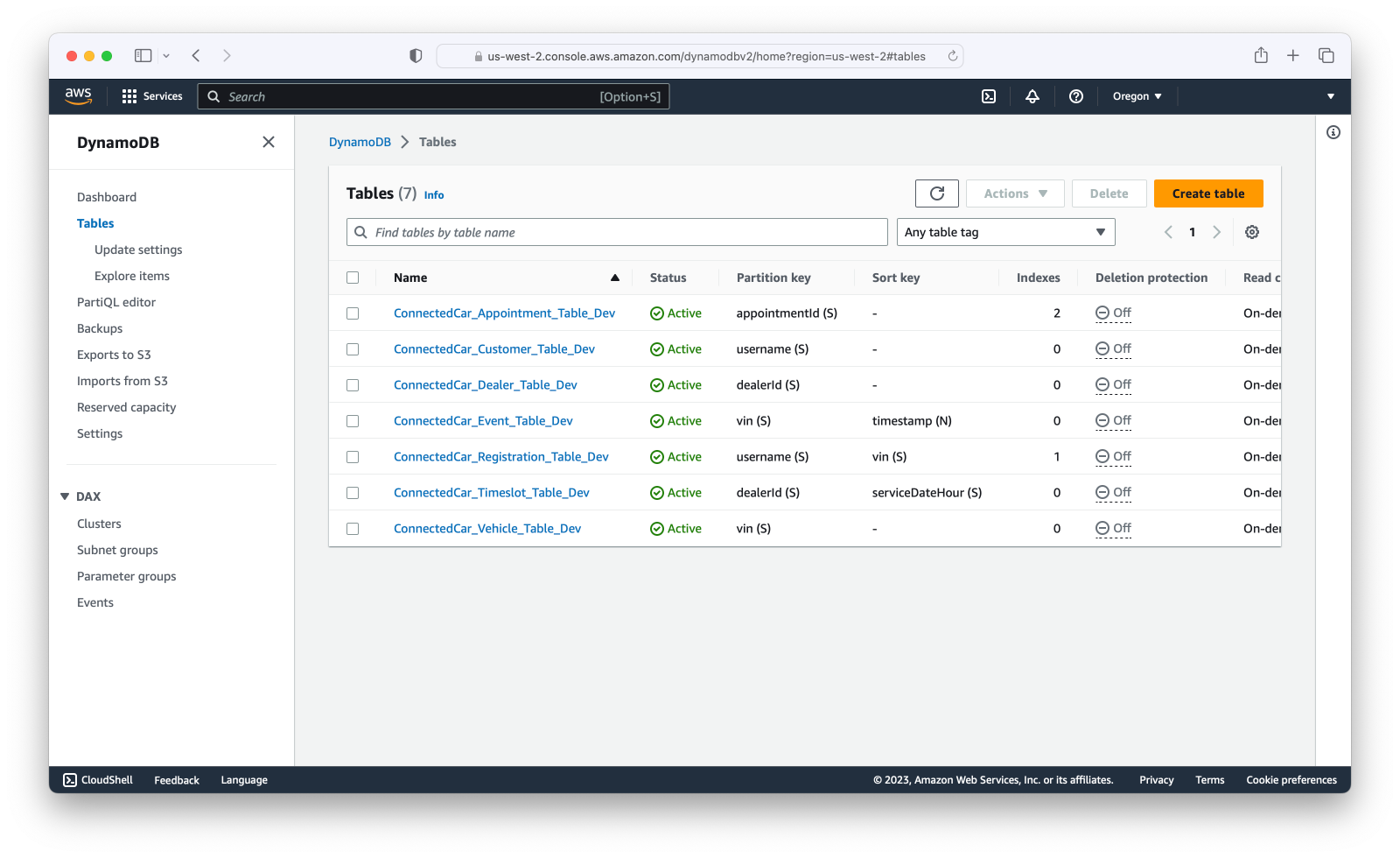The height and width of the screenshot is (858, 1400).
Task: Open table preferences gear
Action: point(1252,232)
